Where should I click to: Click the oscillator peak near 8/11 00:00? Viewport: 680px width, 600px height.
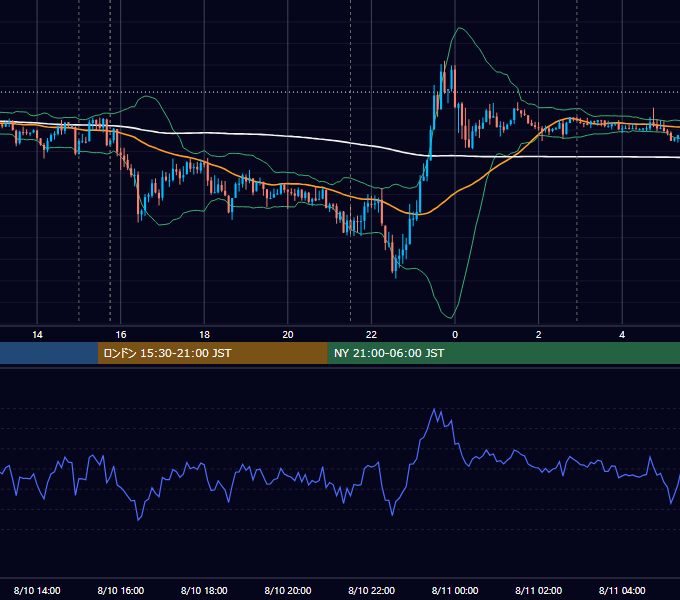click(434, 409)
